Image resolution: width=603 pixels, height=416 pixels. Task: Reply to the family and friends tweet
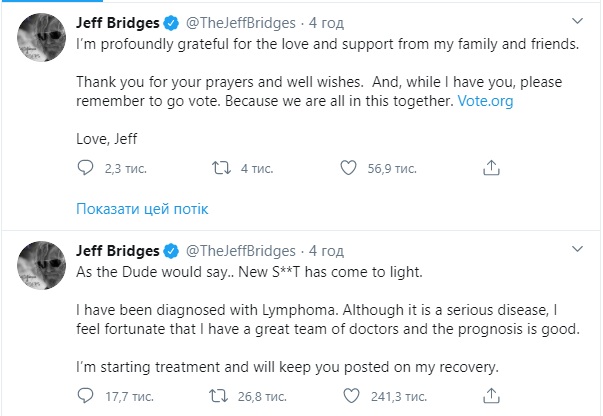click(x=84, y=169)
